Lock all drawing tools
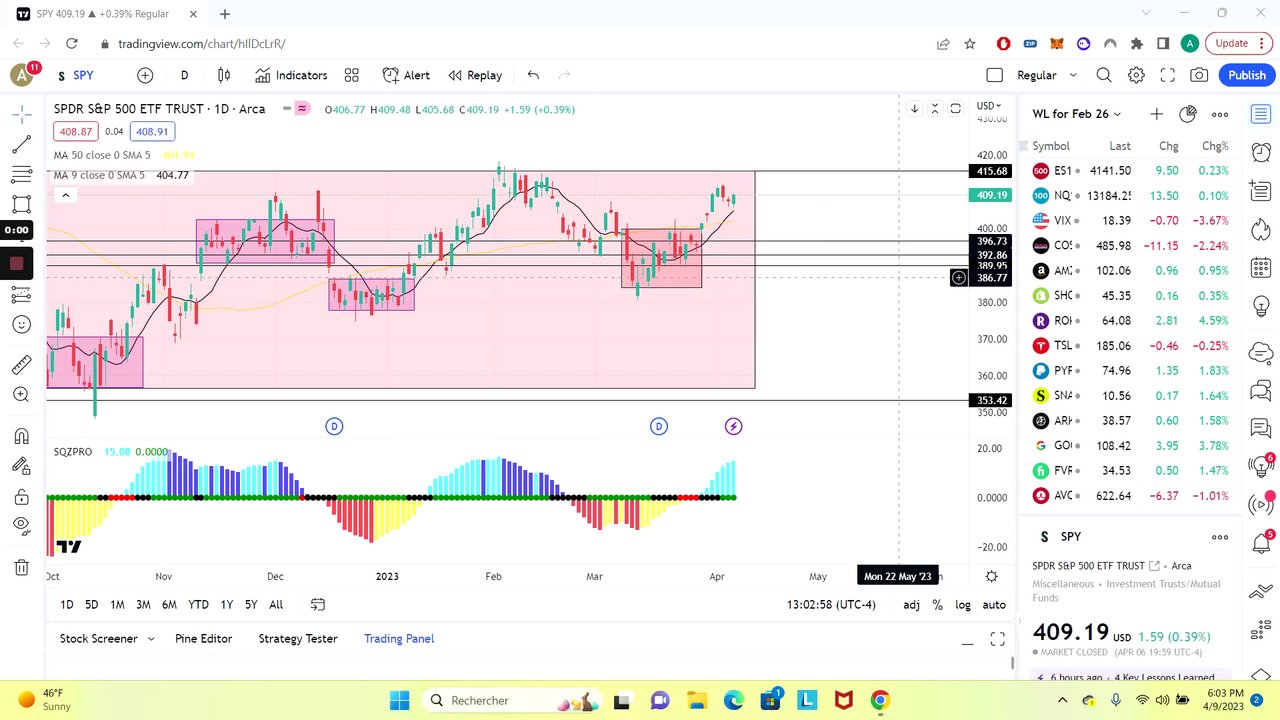The height and width of the screenshot is (720, 1280). 21,497
